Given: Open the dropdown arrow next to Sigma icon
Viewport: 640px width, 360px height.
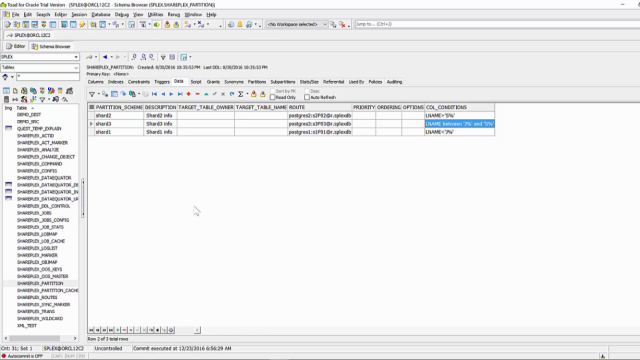Looking at the screenshot, I should pyautogui.click(x=247, y=94).
